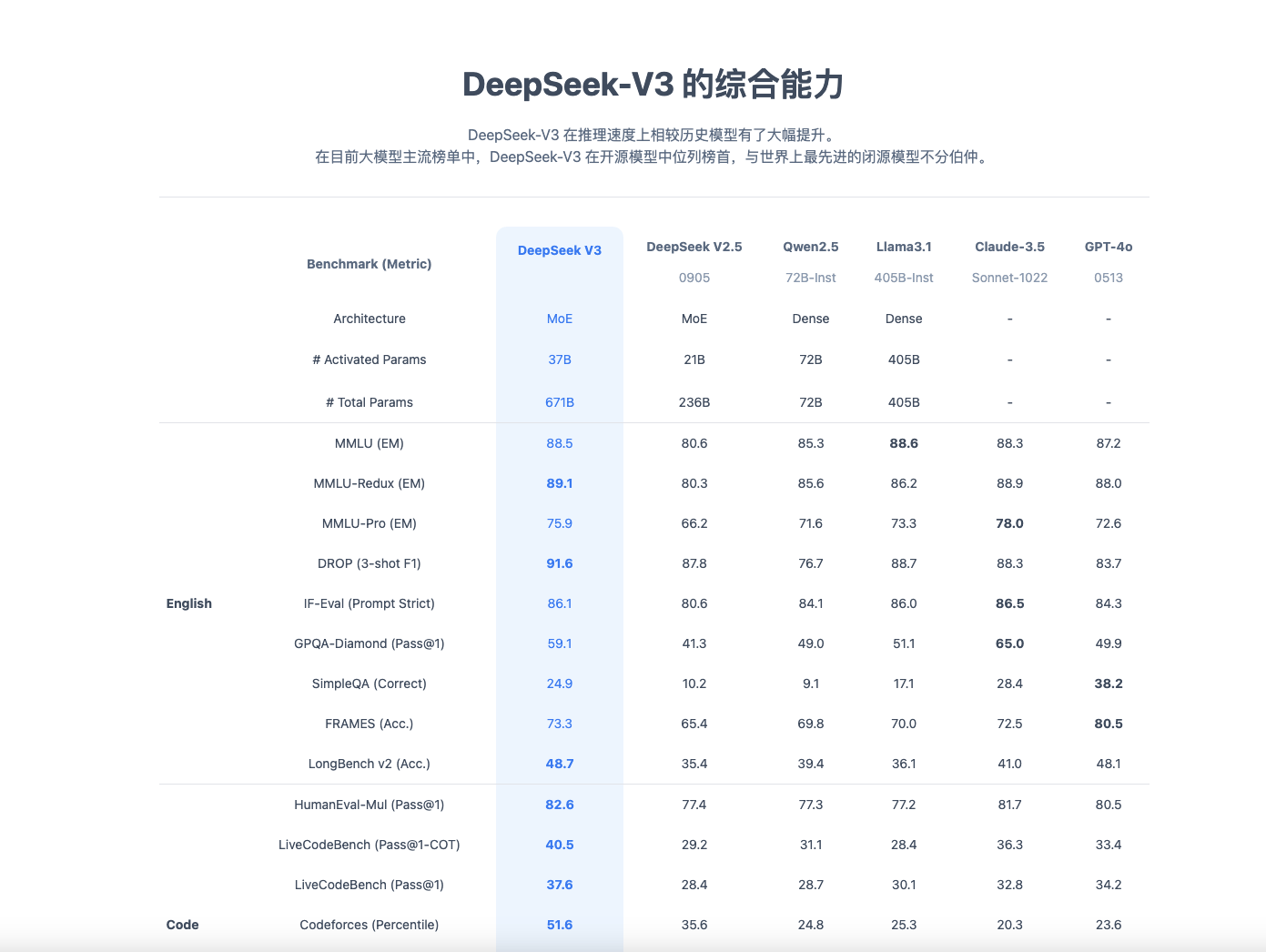Click the "80.5" FRAMES score for GPT-4o
The height and width of the screenshot is (952, 1266).
(1109, 724)
